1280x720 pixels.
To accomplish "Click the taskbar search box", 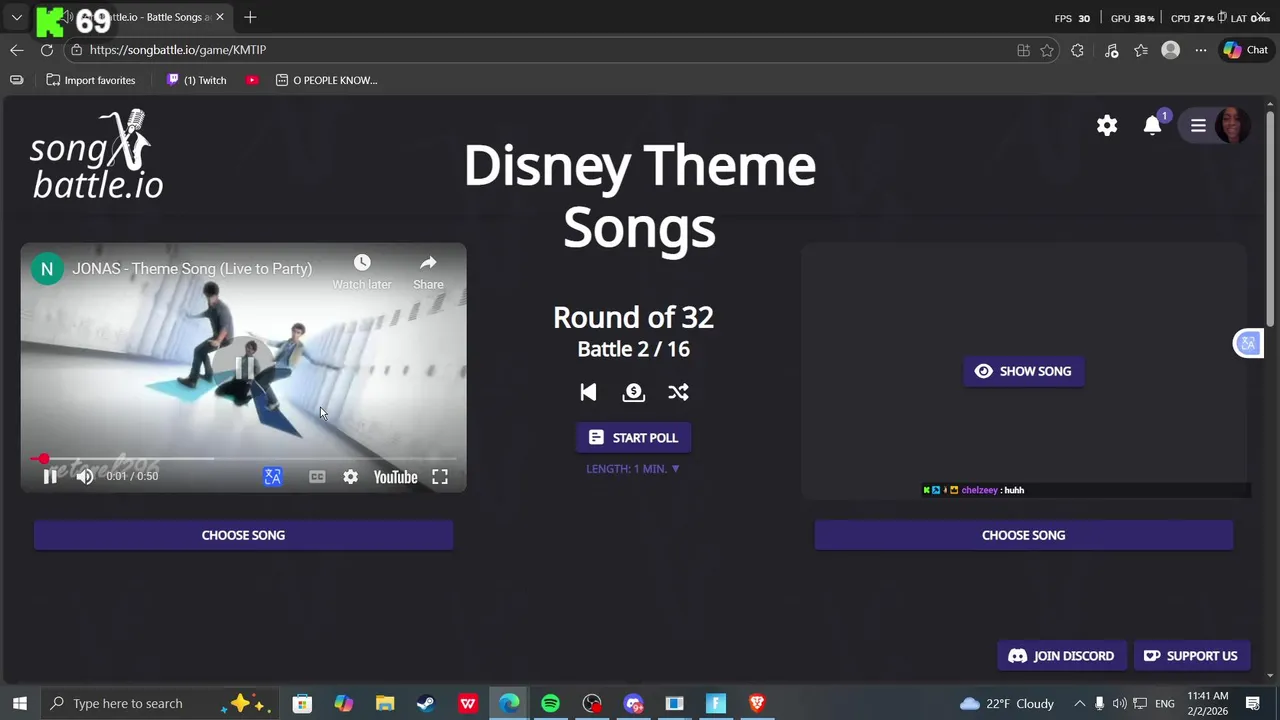I will pyautogui.click(x=161, y=703).
